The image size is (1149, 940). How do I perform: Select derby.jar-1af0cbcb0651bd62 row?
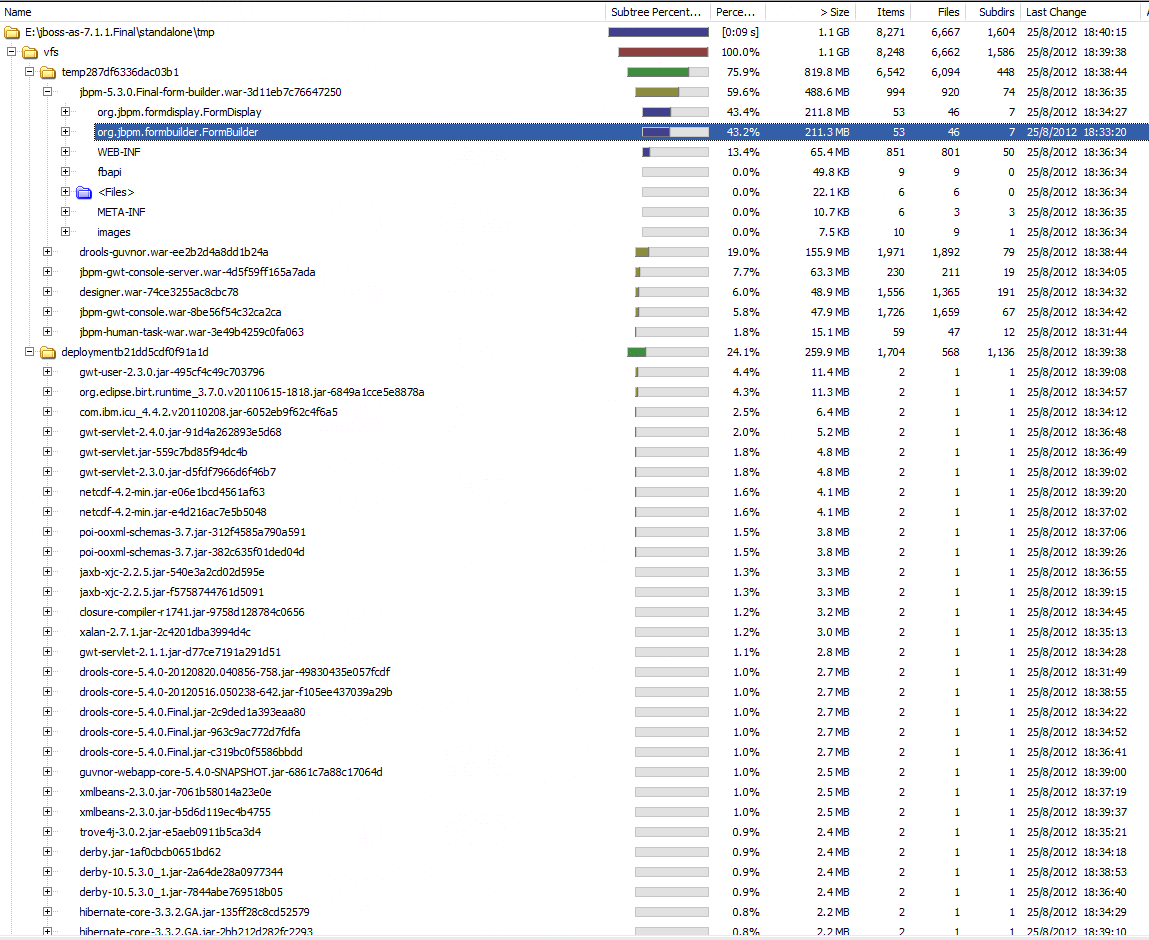point(574,852)
